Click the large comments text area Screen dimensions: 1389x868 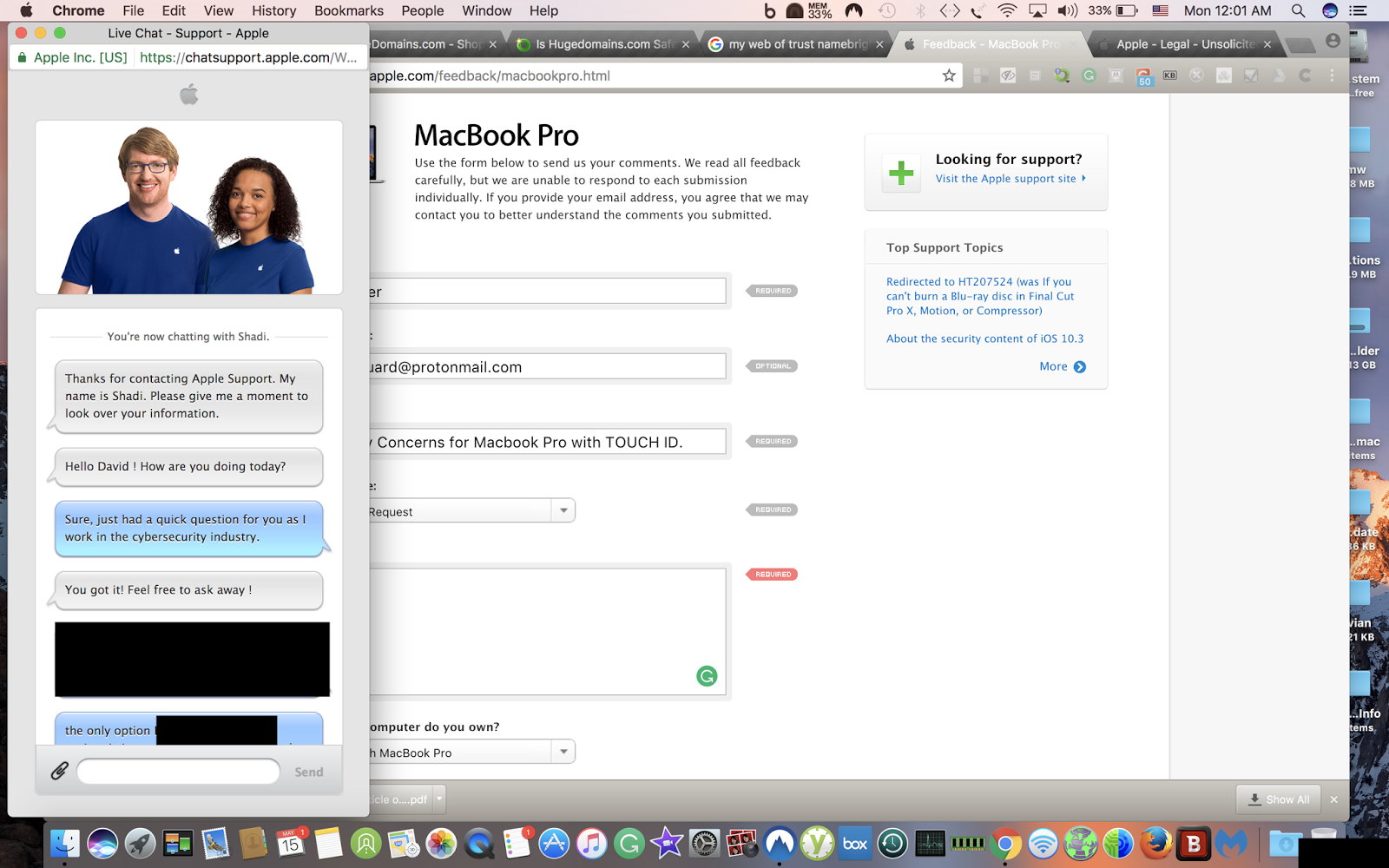coord(547,631)
